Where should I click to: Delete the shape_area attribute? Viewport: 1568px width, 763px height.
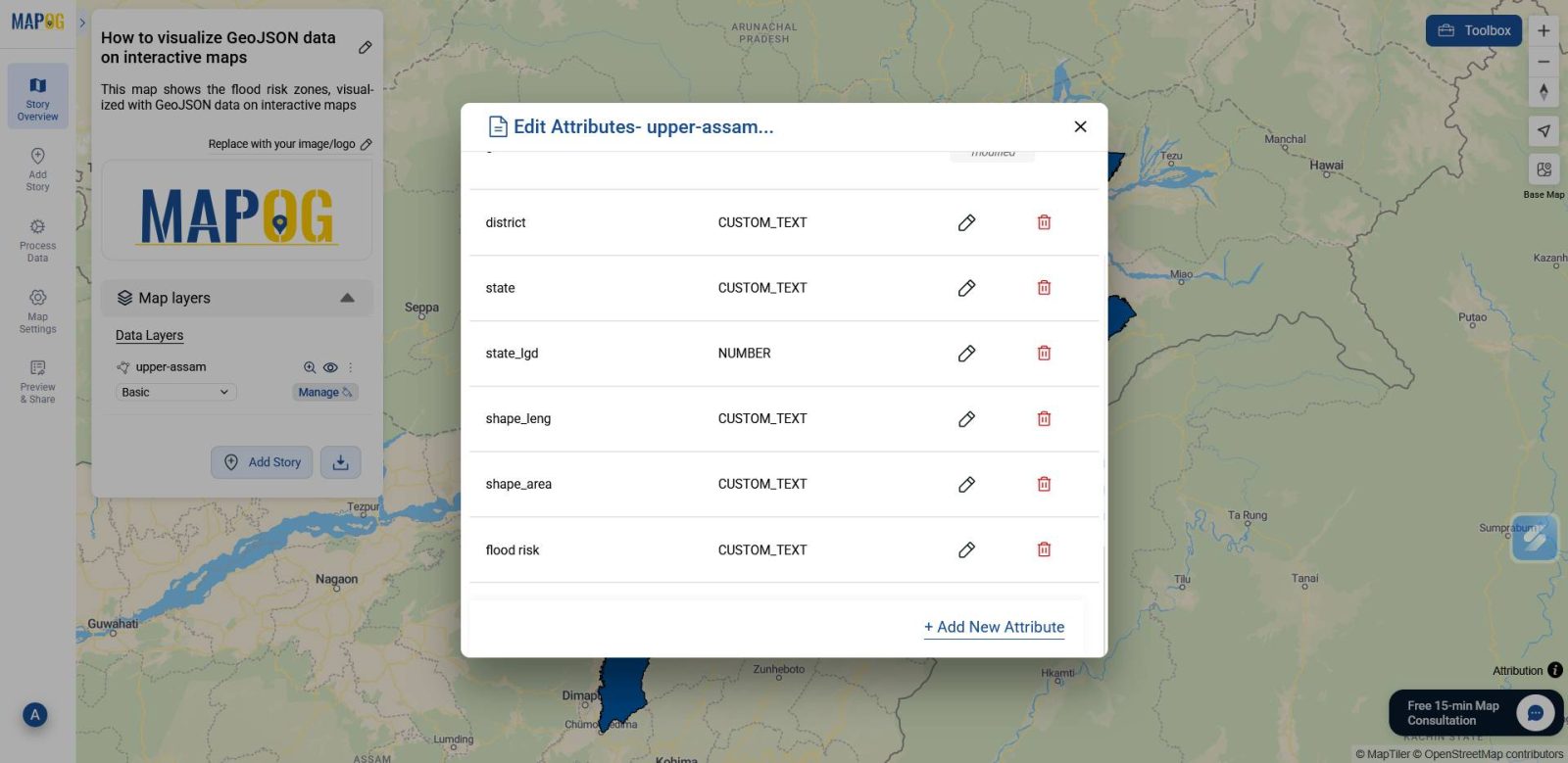(x=1044, y=484)
